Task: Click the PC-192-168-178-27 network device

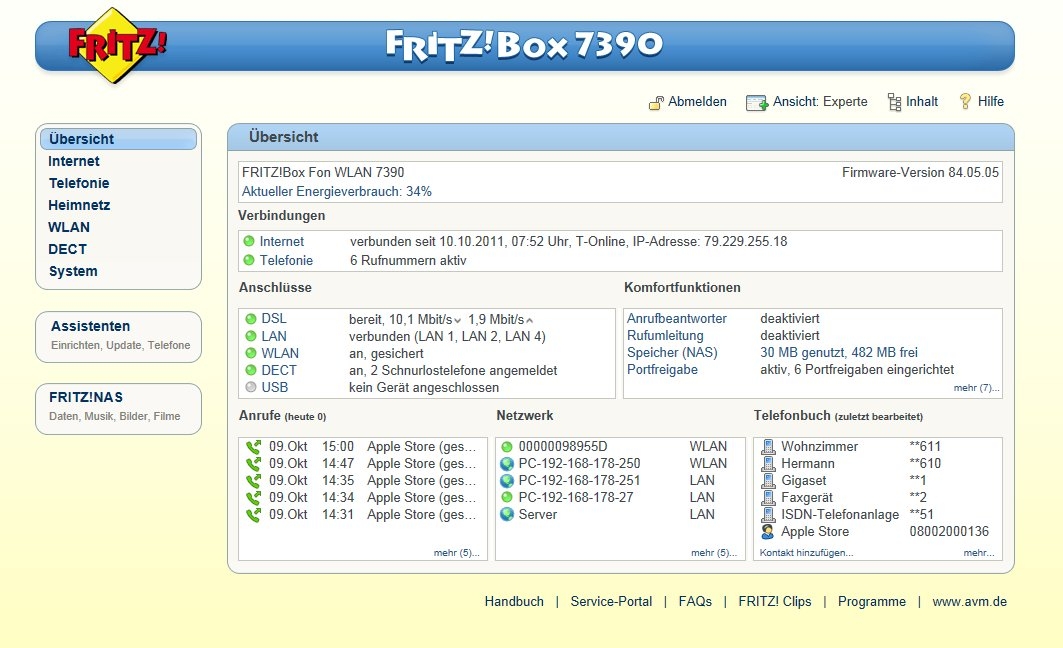Action: click(576, 498)
